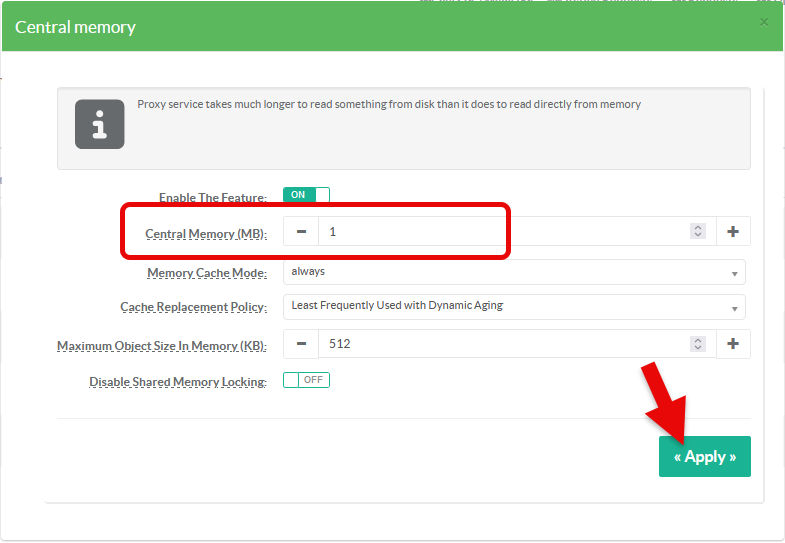
Task: Increase Central Memory with the plus button
Action: coord(733,231)
